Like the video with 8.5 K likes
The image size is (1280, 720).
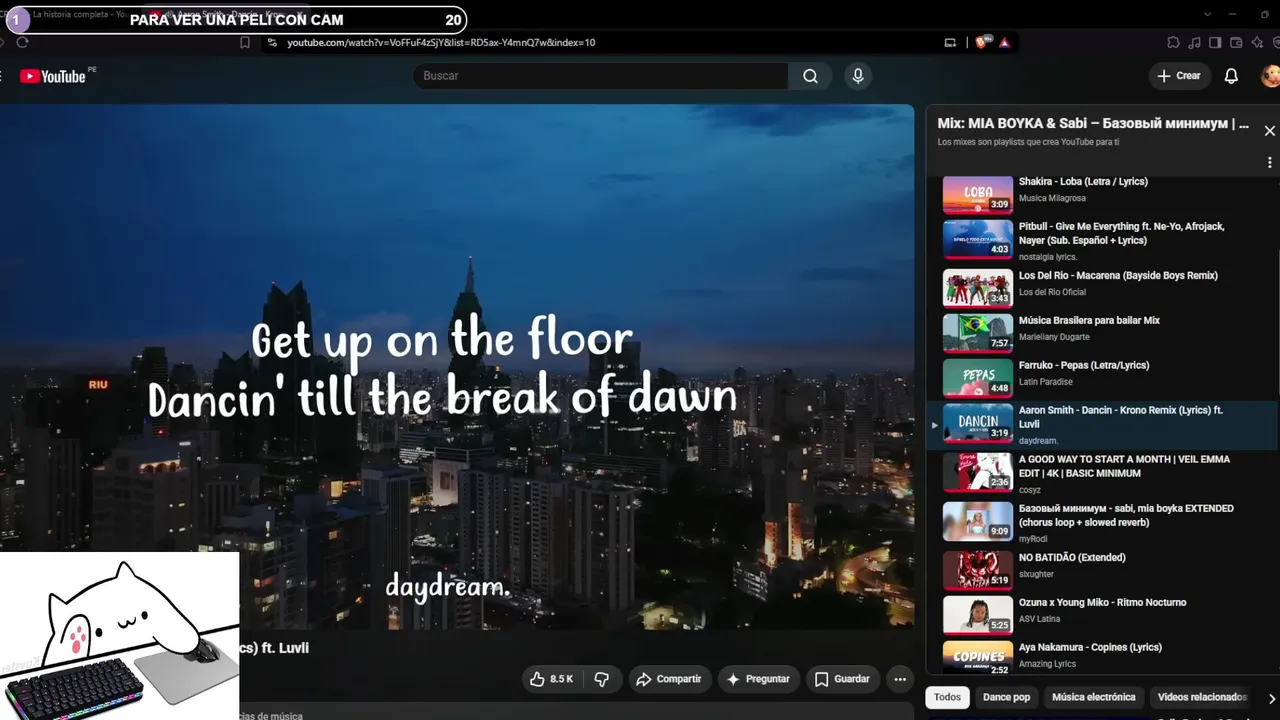(551, 679)
